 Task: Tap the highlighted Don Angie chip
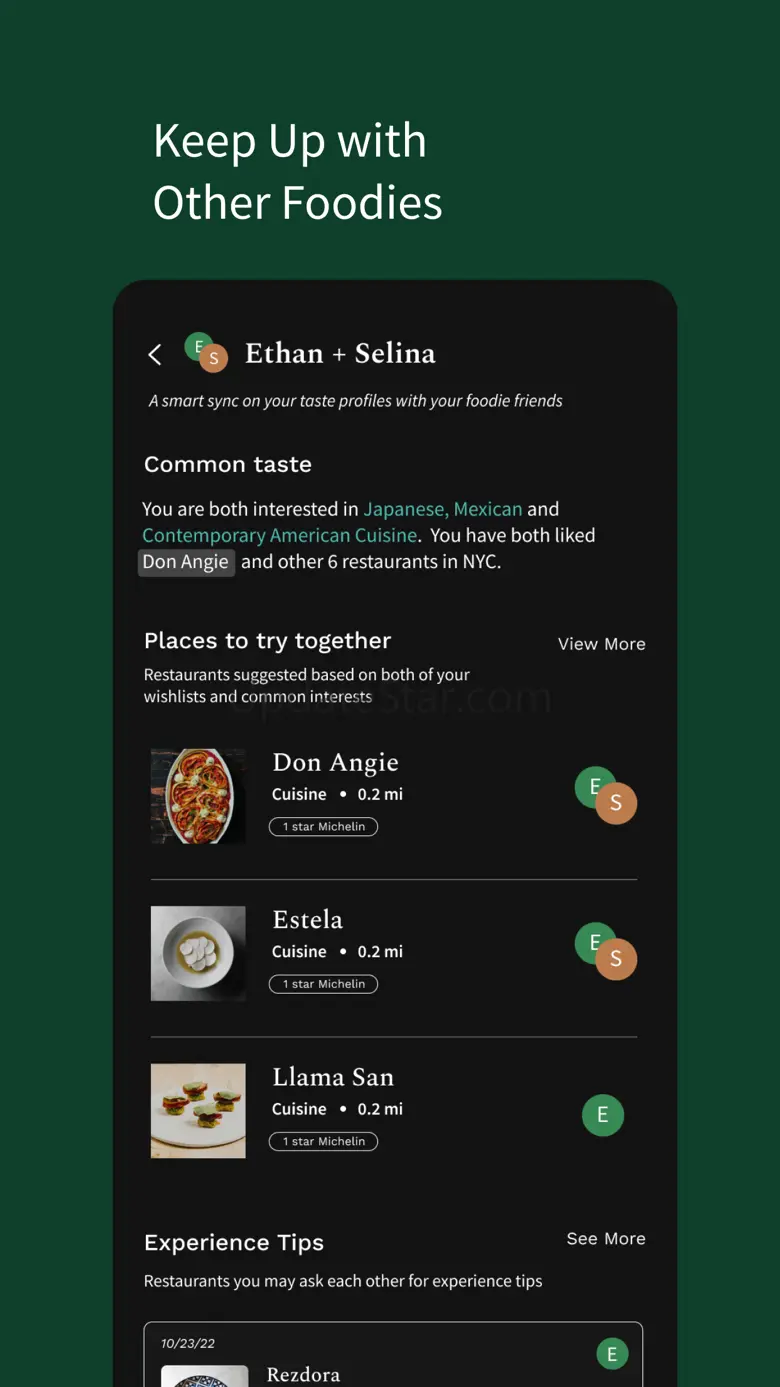186,562
